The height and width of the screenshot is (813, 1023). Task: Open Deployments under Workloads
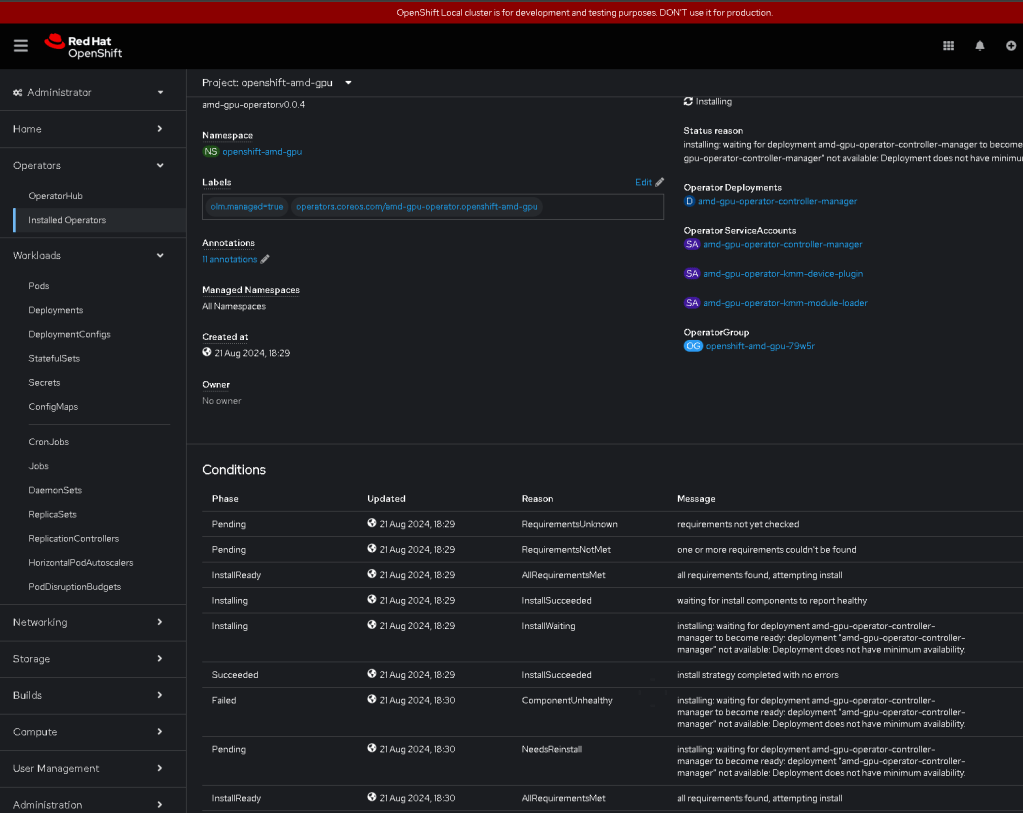[56, 310]
